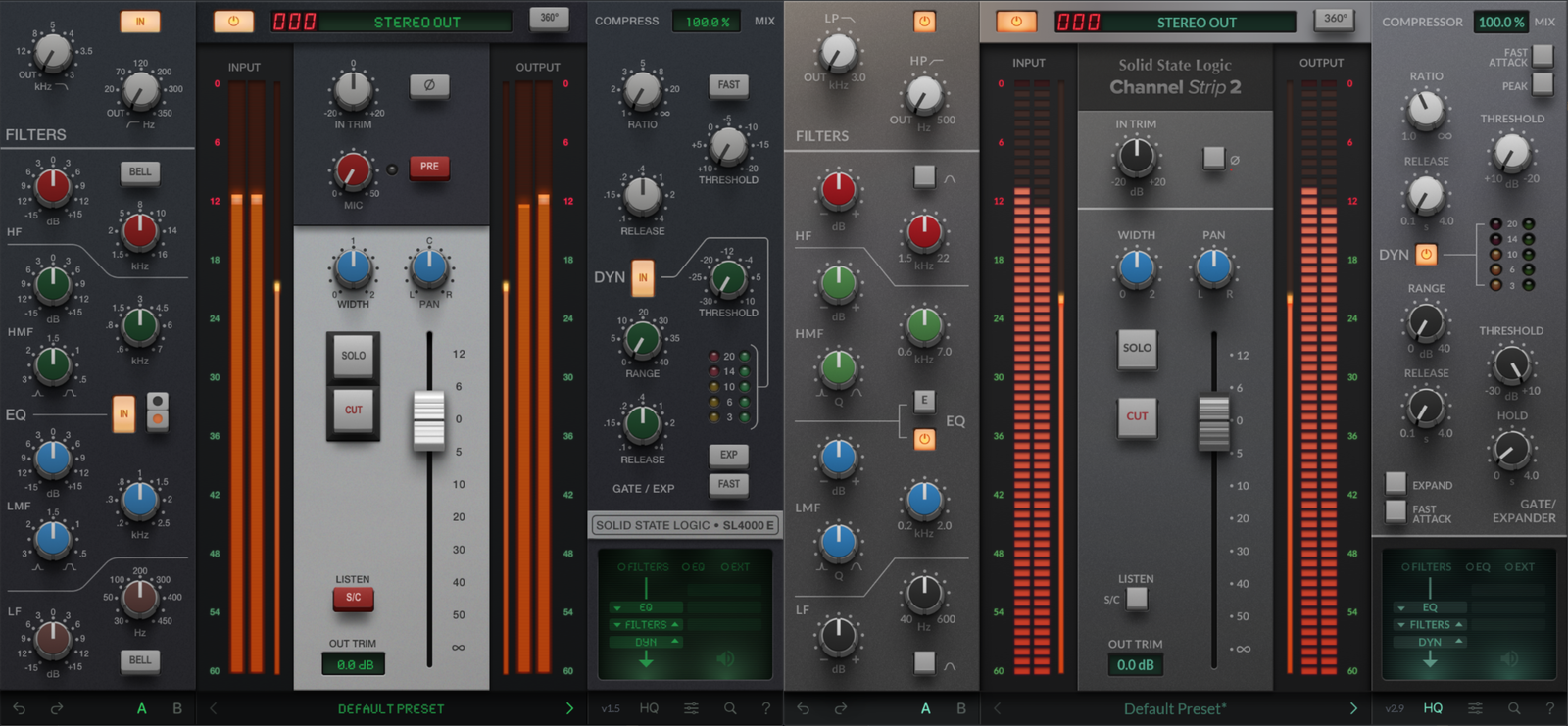This screenshot has height=726, width=1568.
Task: Go to next preset in left plugin
Action: (x=569, y=708)
